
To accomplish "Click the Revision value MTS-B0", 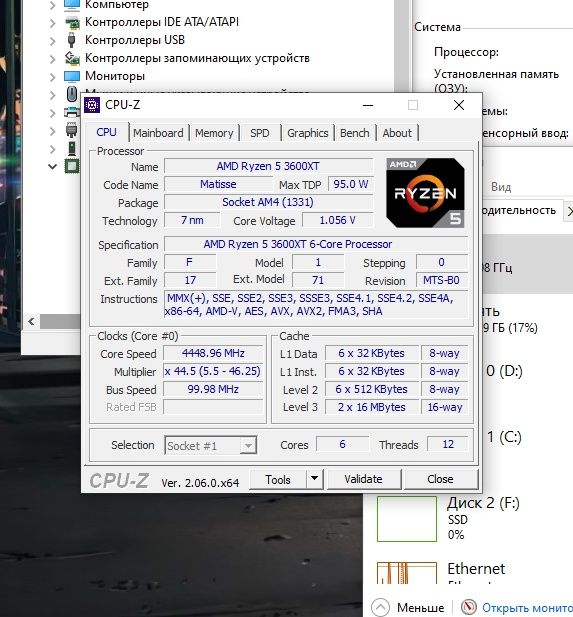I will point(442,280).
